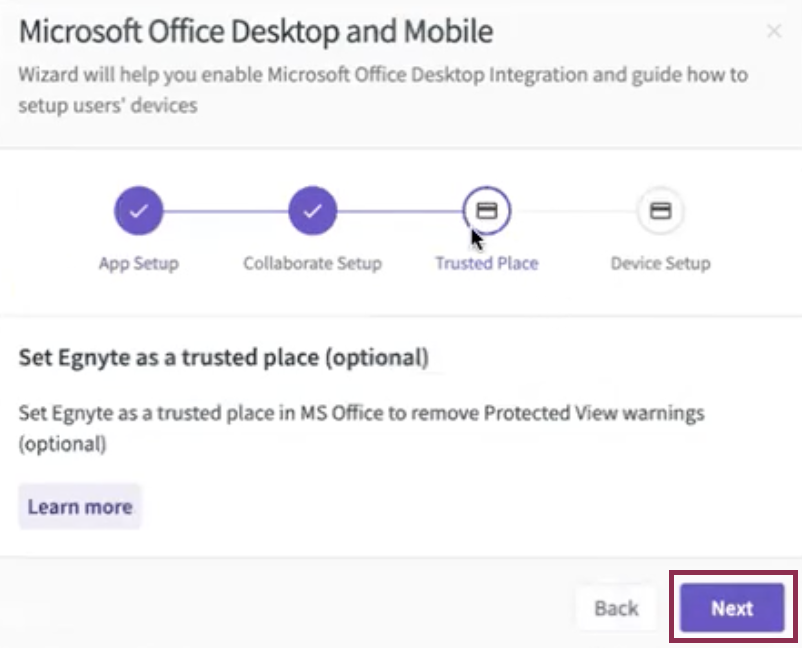This screenshot has height=648, width=802.
Task: Click the 'Set Egnyte as a trusted place' heading
Action: [x=224, y=357]
